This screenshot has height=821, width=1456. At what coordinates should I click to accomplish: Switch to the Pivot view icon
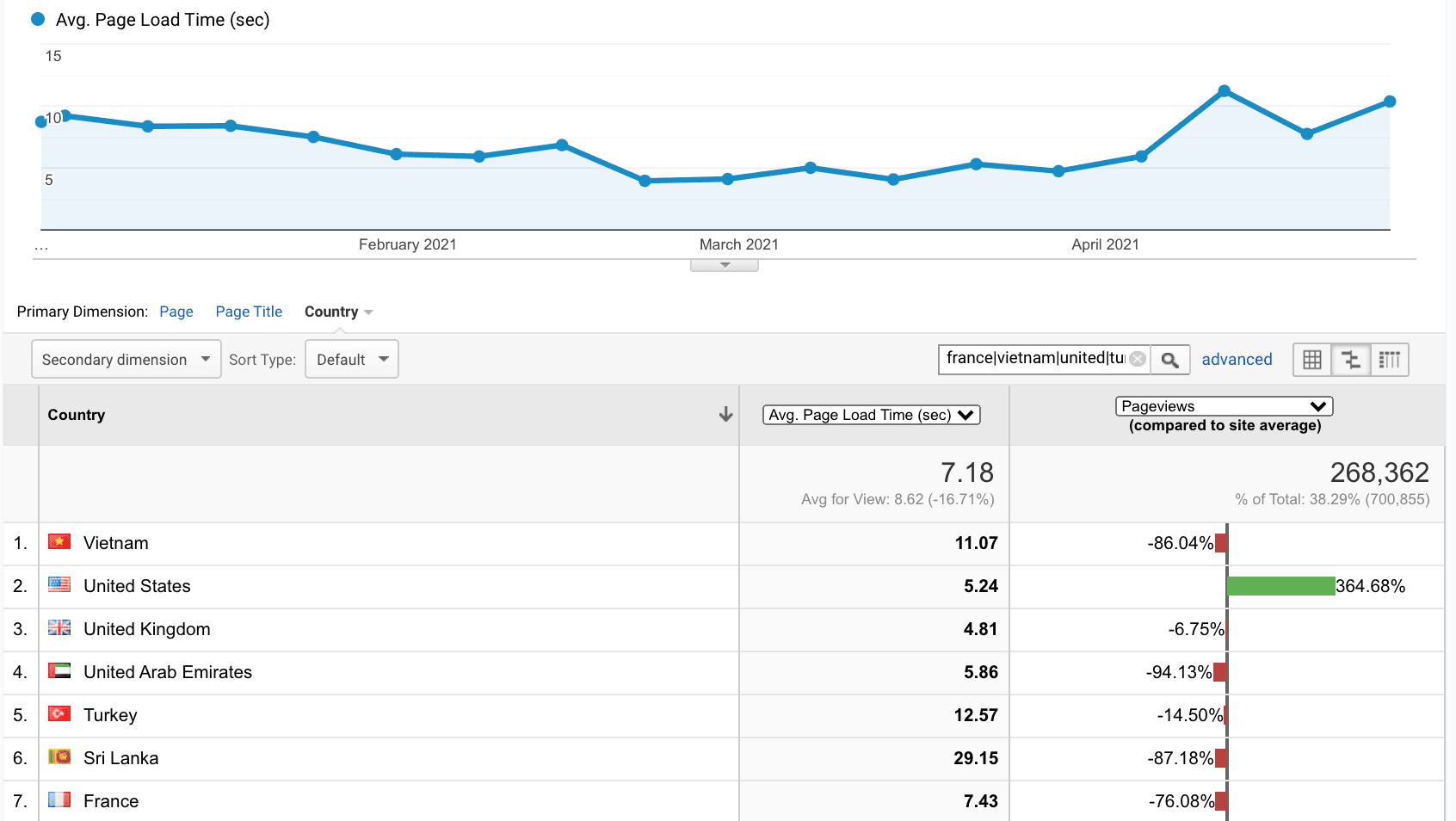click(x=1389, y=360)
